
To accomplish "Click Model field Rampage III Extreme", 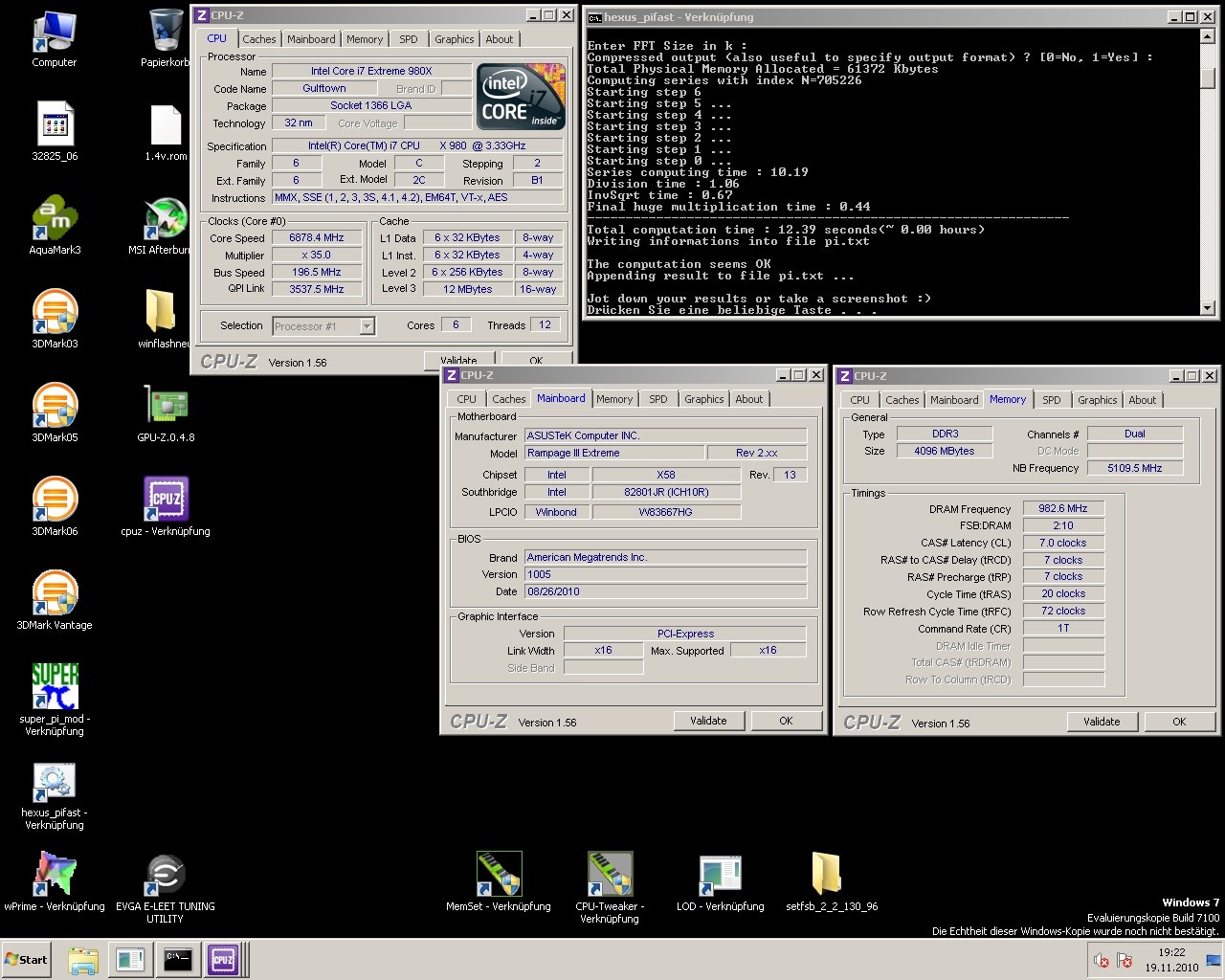I will (613, 453).
